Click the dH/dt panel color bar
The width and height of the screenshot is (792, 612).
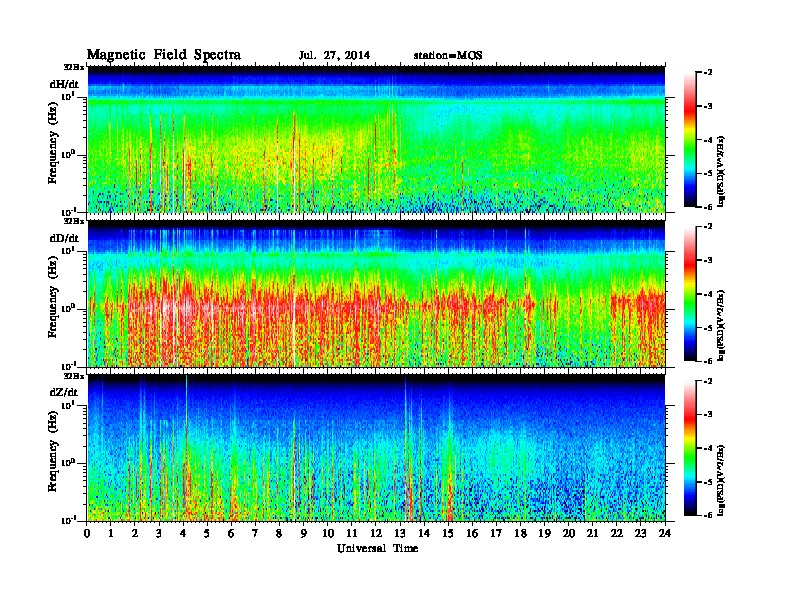690,139
